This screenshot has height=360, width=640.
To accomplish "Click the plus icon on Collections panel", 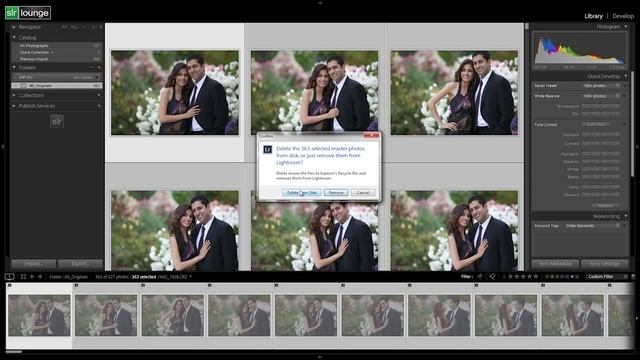I will pyautogui.click(x=99, y=95).
